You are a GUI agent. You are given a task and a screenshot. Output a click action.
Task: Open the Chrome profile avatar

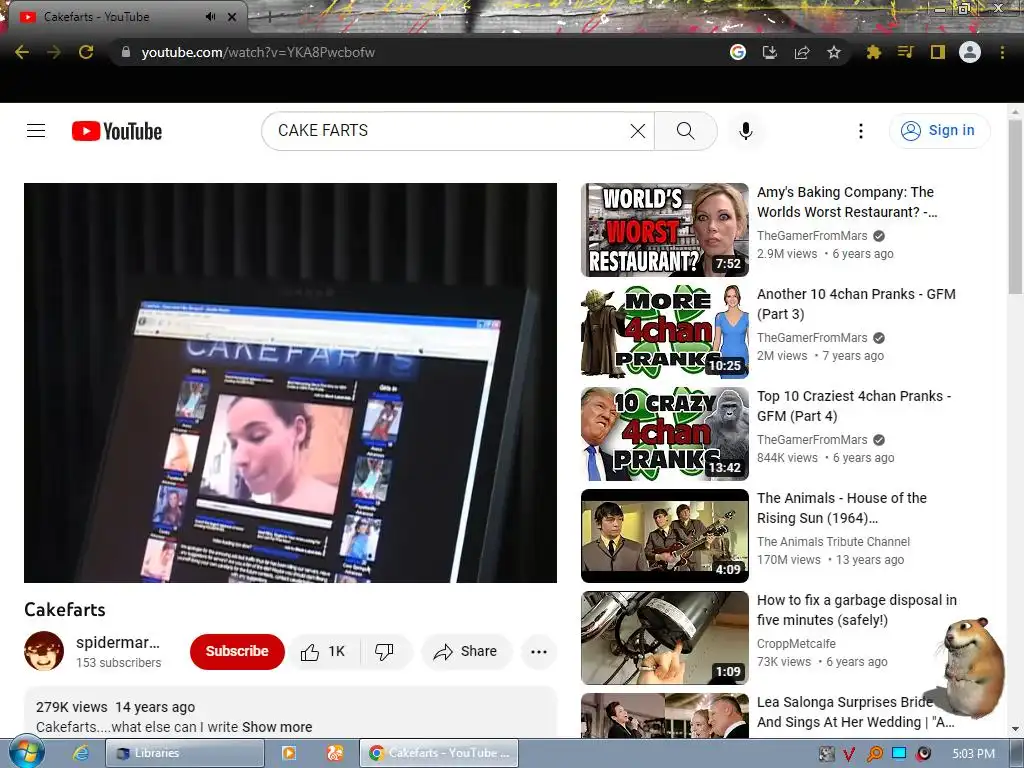970,52
